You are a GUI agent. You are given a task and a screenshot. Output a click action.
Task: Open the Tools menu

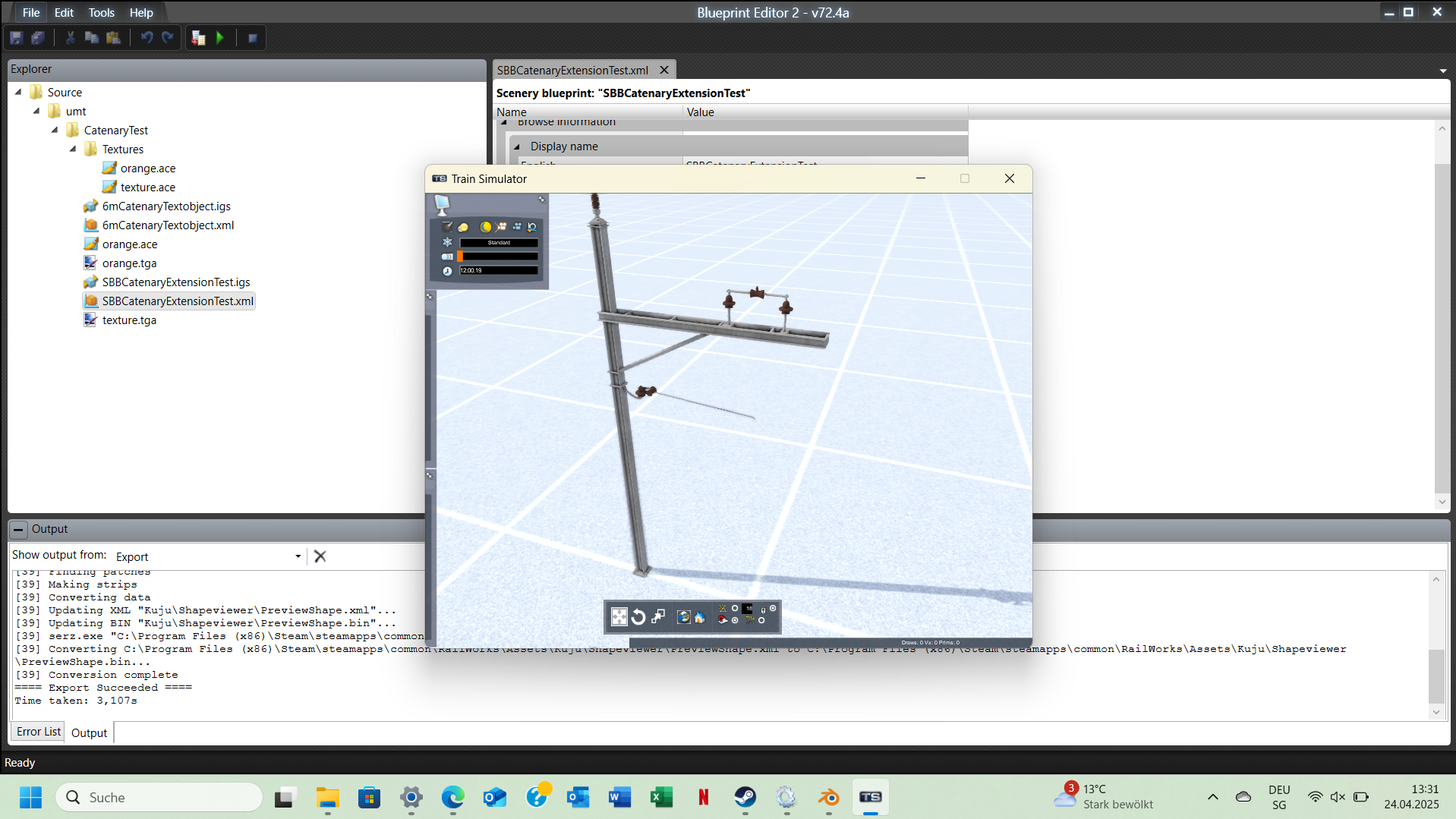[x=101, y=12]
